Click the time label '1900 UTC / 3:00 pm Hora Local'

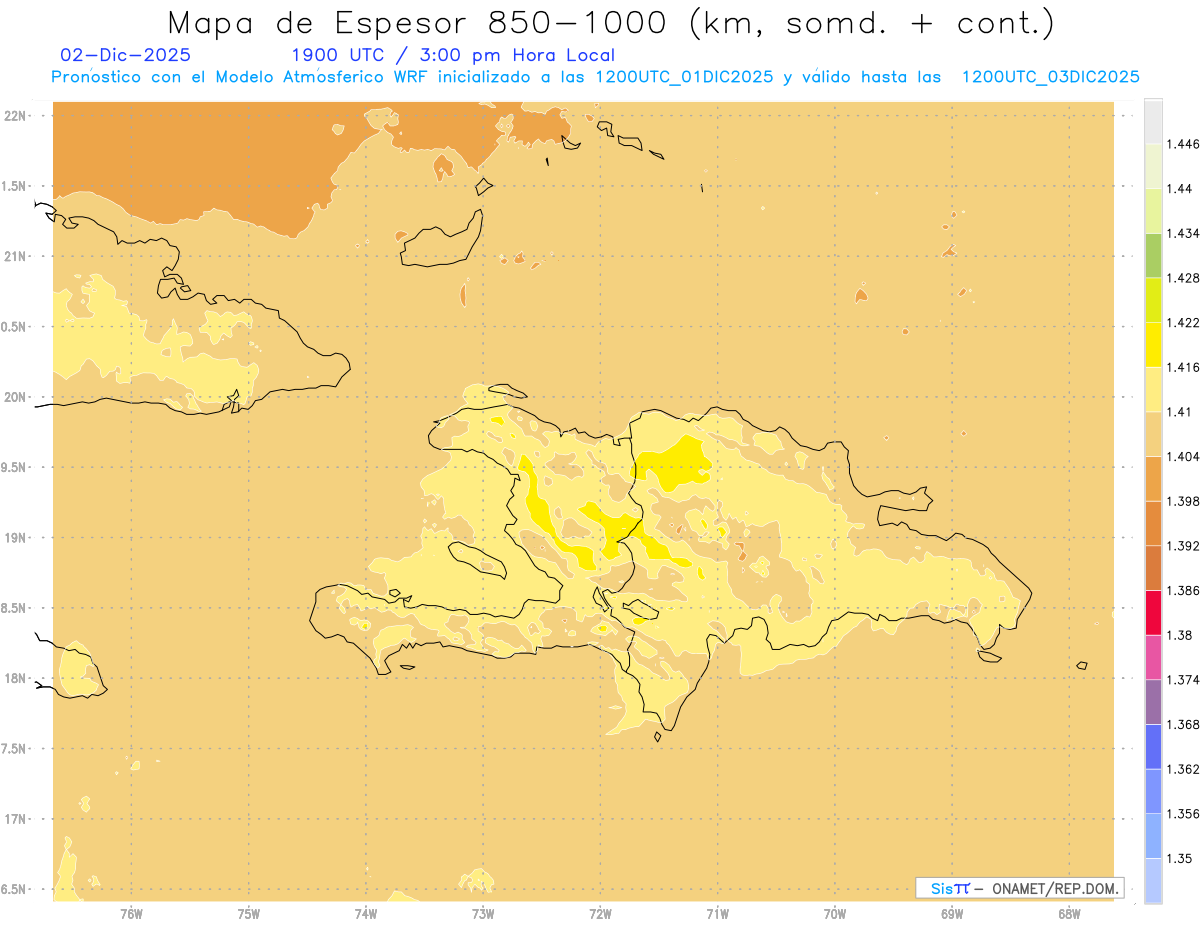(x=453, y=55)
